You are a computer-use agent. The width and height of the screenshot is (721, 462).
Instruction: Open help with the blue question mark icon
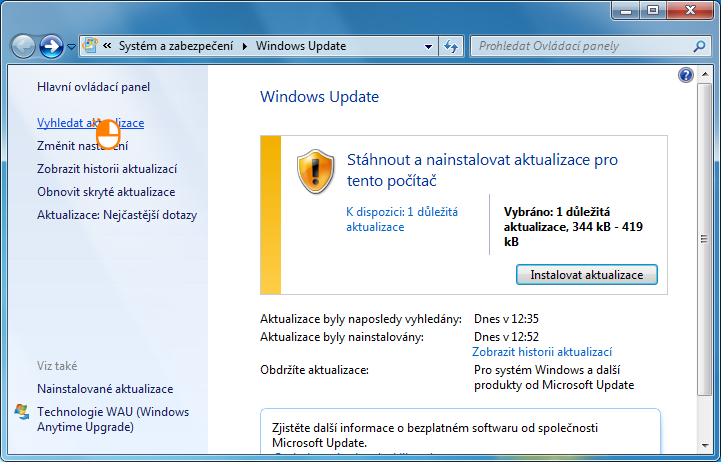(686, 75)
